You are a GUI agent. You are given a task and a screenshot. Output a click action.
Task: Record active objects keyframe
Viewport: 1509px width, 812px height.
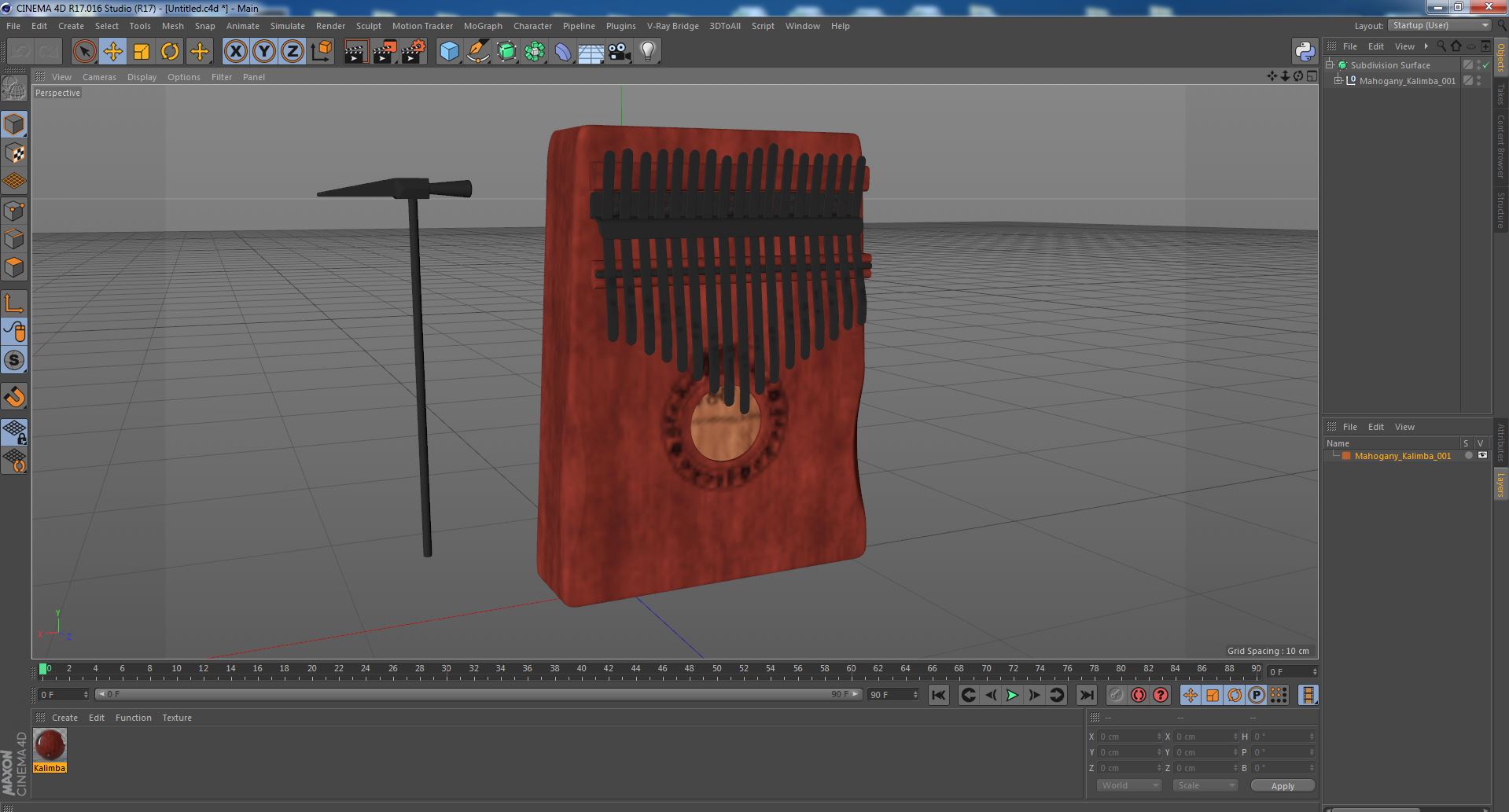1116,695
